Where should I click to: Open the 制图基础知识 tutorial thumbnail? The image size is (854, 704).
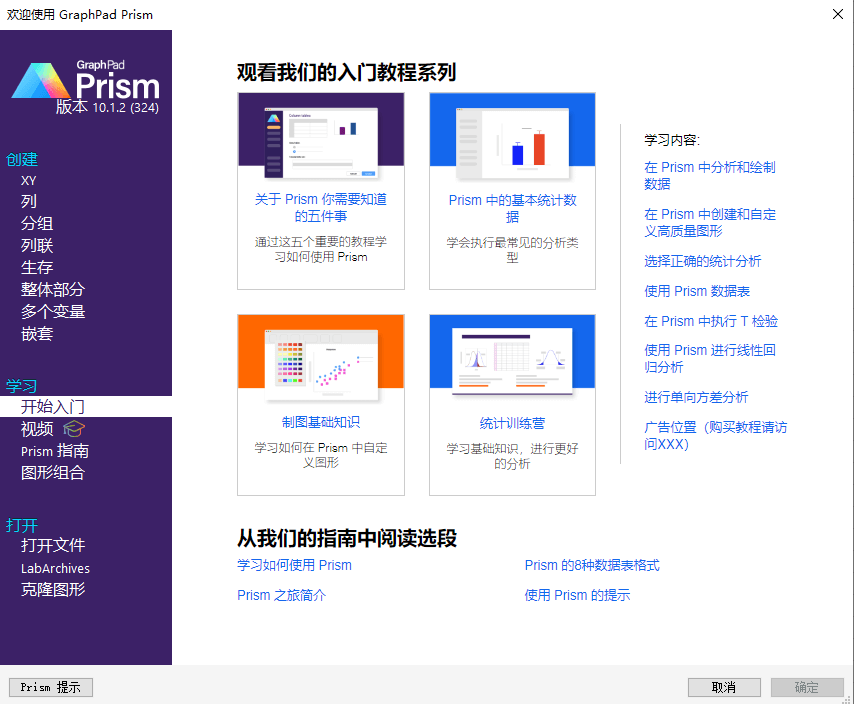click(321, 358)
